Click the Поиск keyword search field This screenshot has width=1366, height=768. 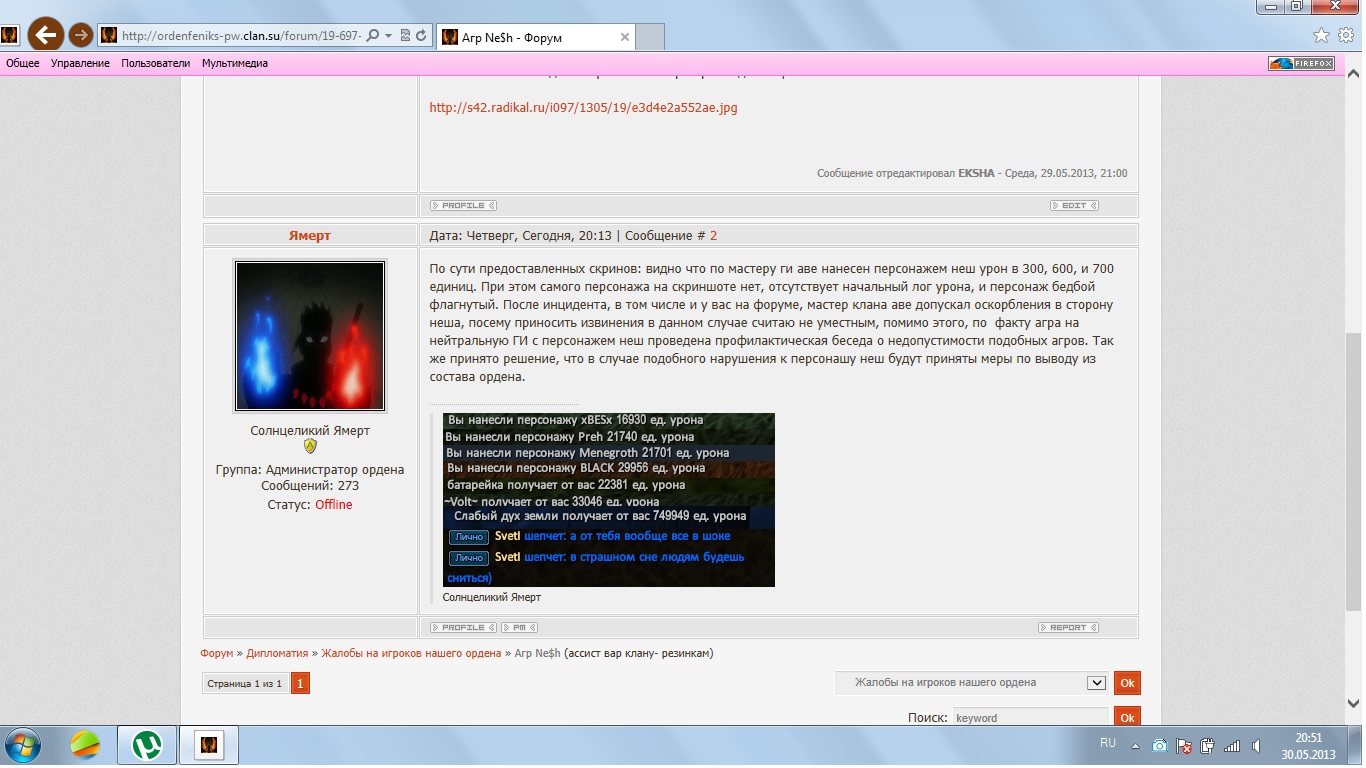[1030, 718]
